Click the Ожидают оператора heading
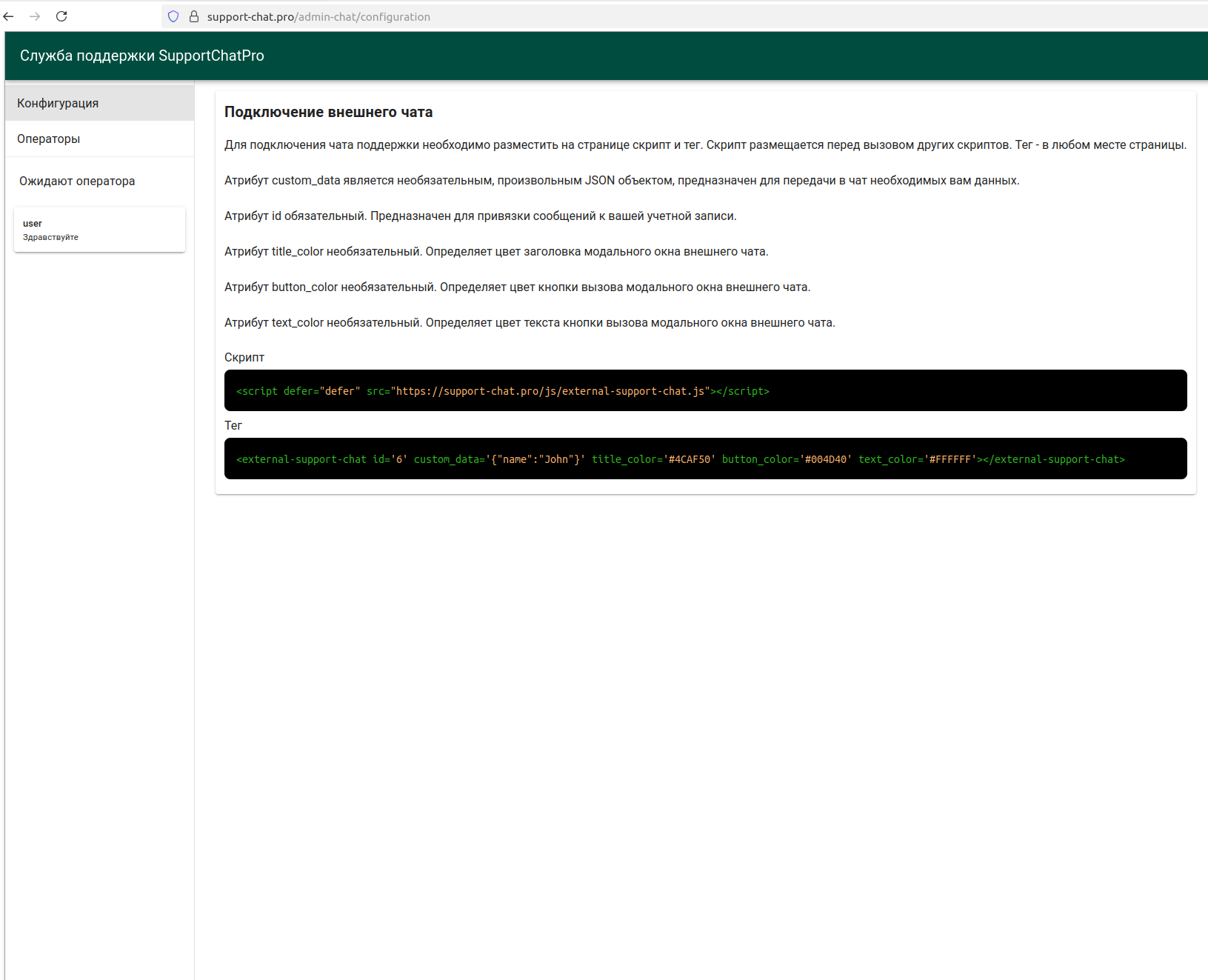This screenshot has width=1208, height=980. pos(77,181)
